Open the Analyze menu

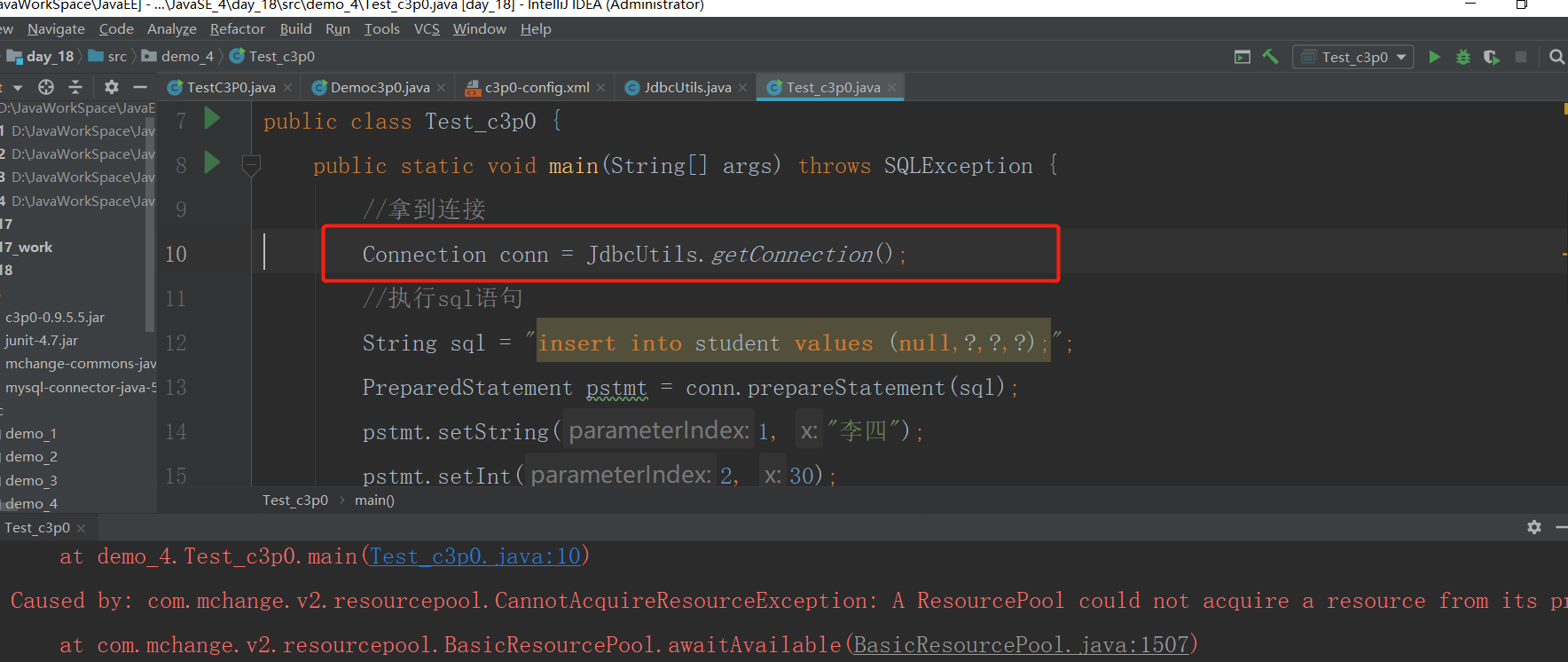(x=172, y=29)
